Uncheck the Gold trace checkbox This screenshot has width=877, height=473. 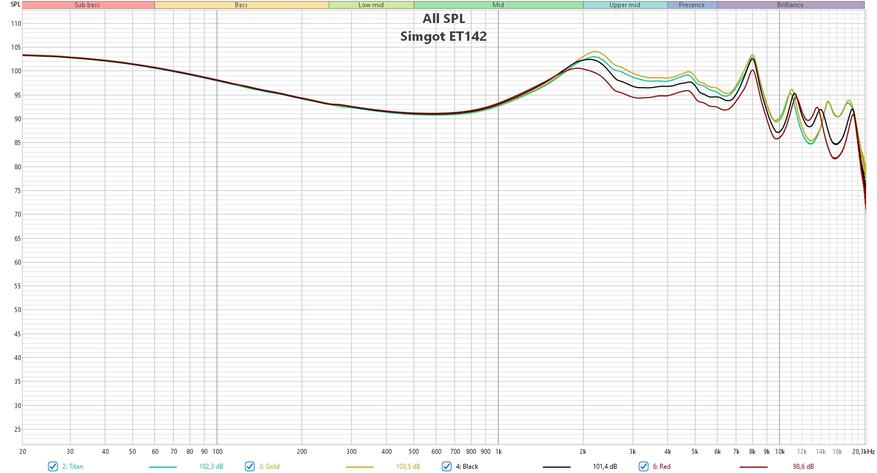tap(250, 466)
